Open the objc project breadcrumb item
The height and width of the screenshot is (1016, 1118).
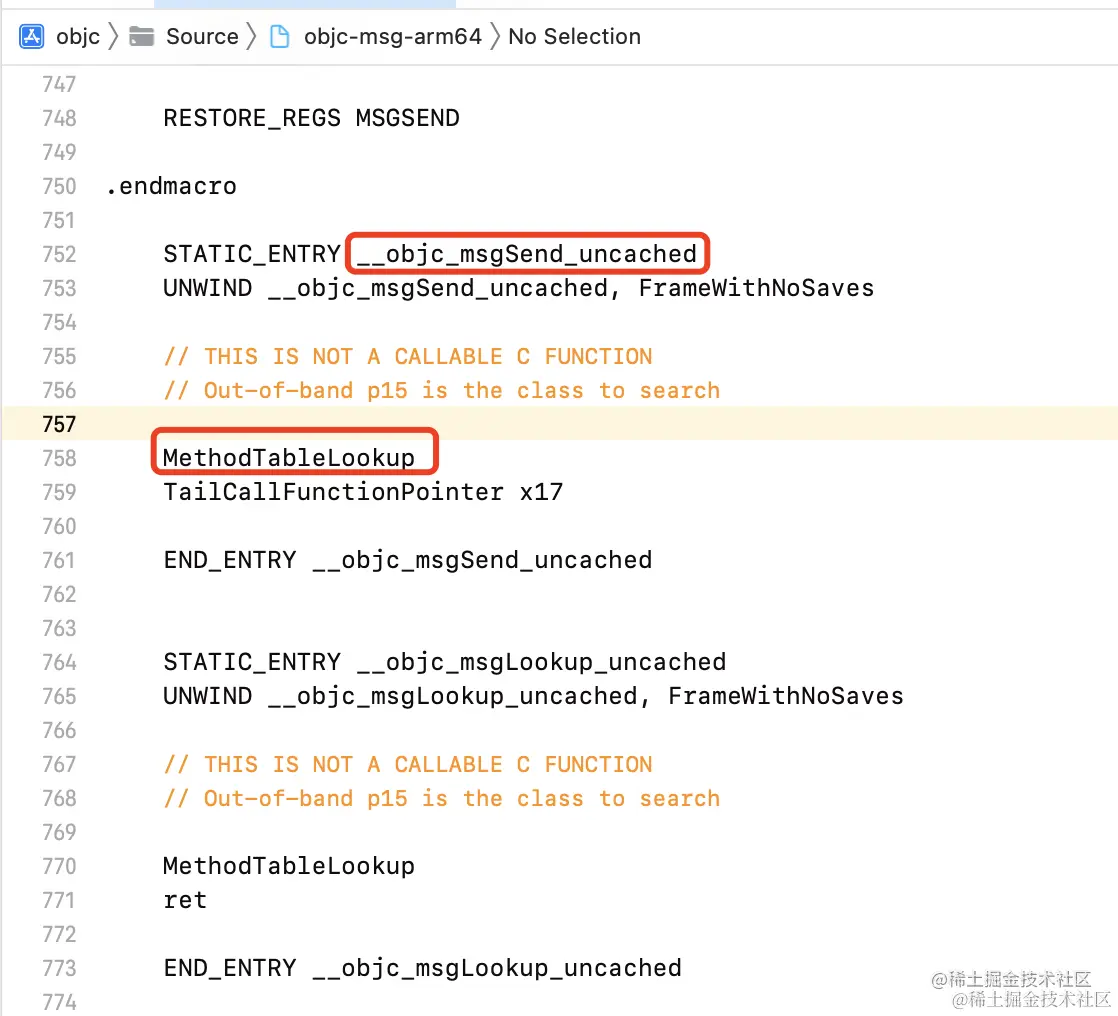coord(78,36)
